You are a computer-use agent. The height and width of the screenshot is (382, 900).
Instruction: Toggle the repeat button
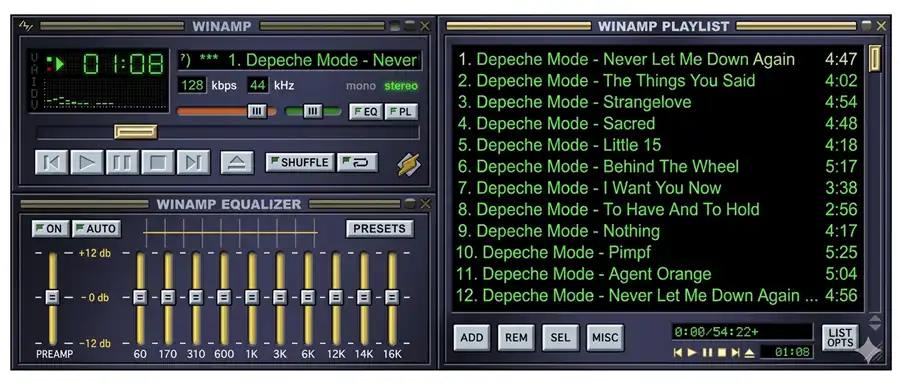(x=358, y=162)
